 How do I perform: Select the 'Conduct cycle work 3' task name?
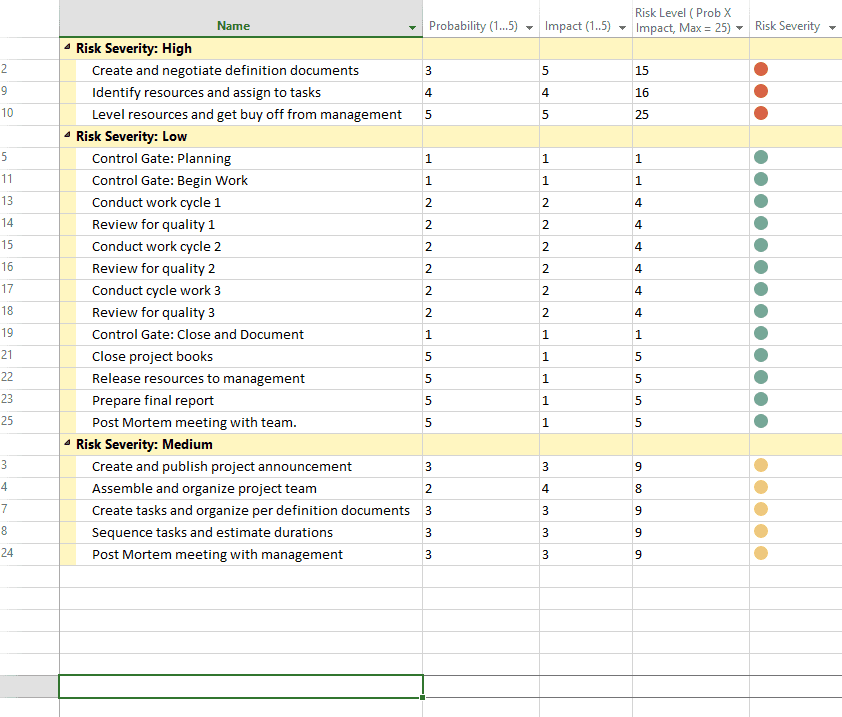pyautogui.click(x=156, y=291)
